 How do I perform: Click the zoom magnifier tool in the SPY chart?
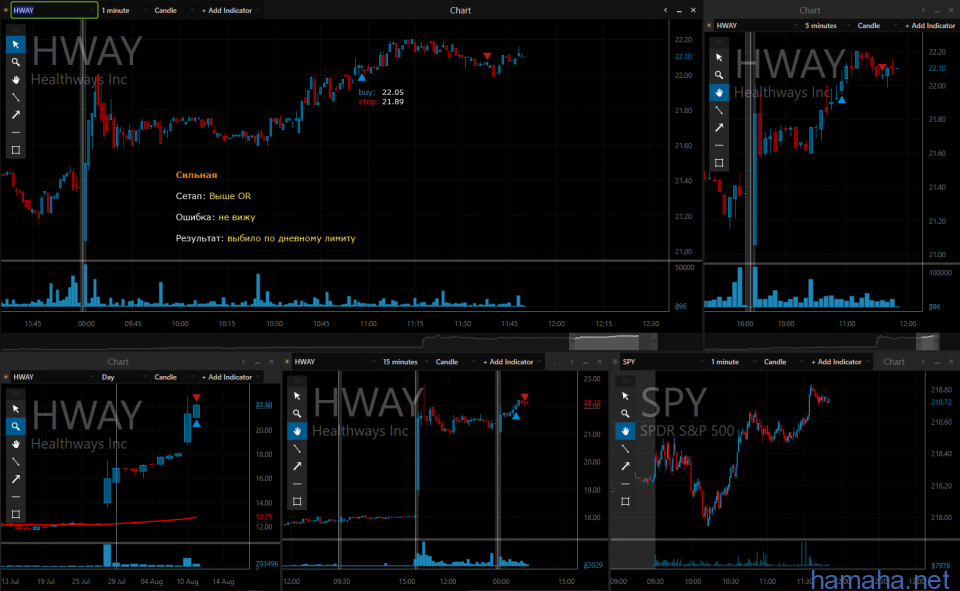pos(625,414)
